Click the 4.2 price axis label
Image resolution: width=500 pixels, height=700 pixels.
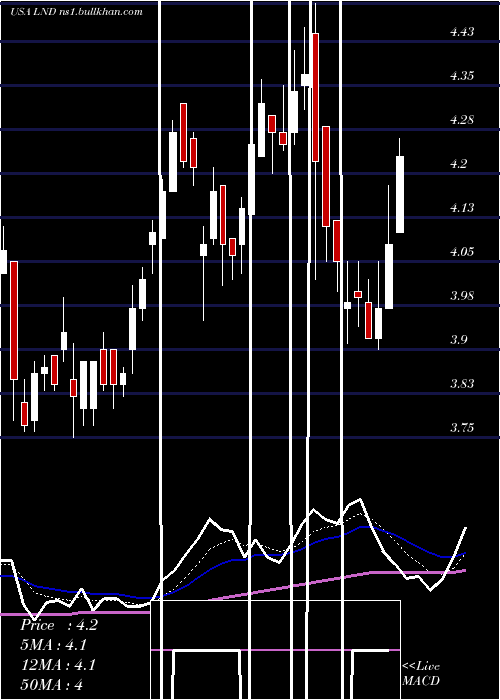[x=458, y=164]
